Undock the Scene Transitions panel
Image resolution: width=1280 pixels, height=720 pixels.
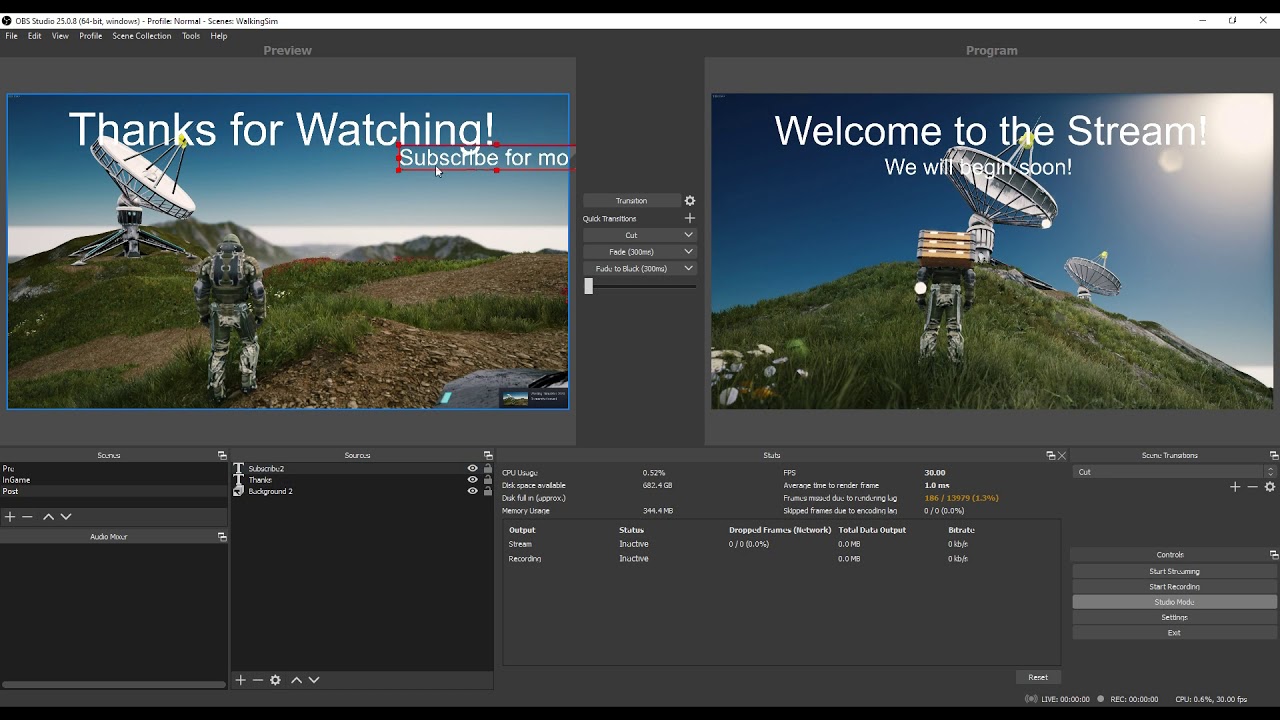pyautogui.click(x=1273, y=455)
